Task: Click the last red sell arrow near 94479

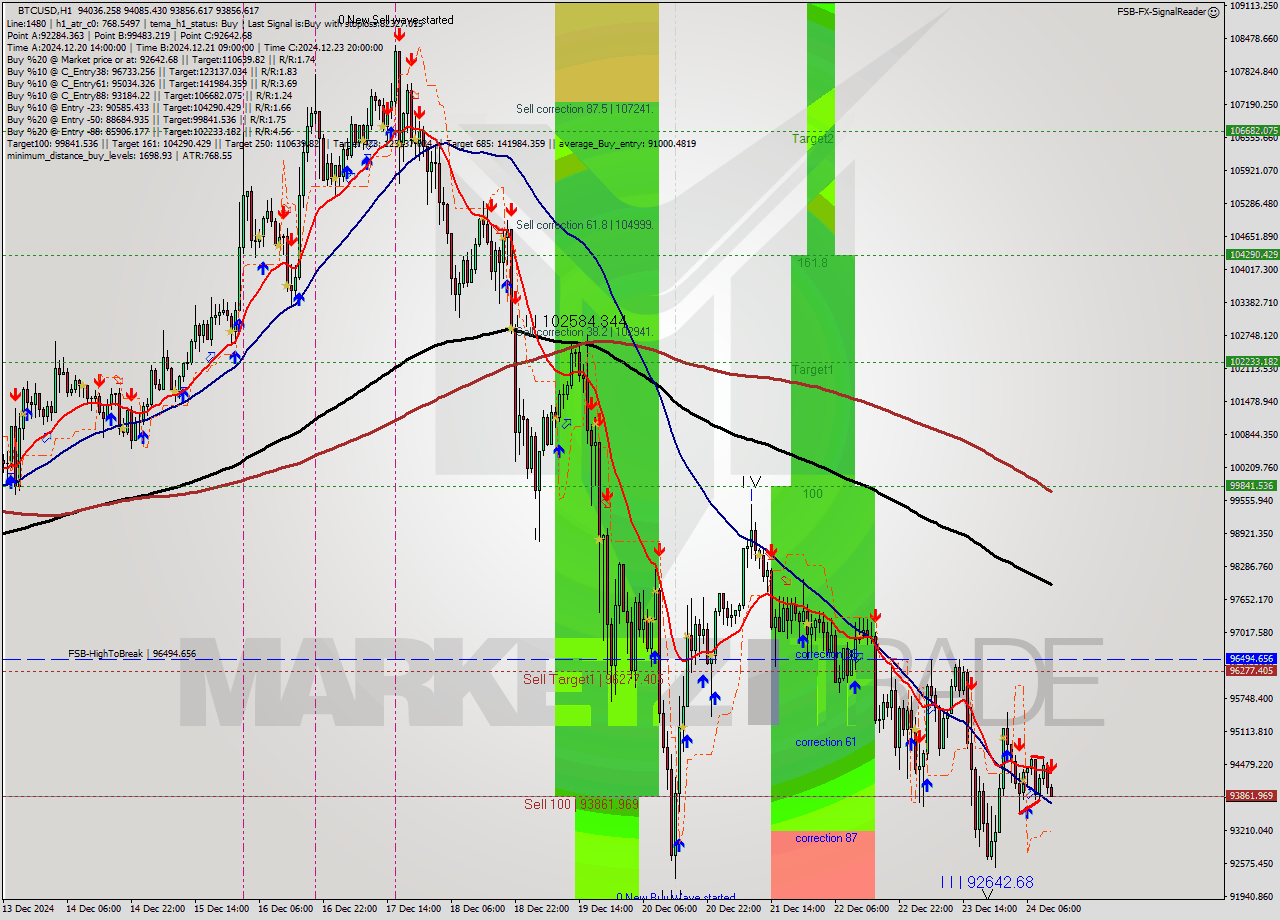Action: tap(1051, 767)
